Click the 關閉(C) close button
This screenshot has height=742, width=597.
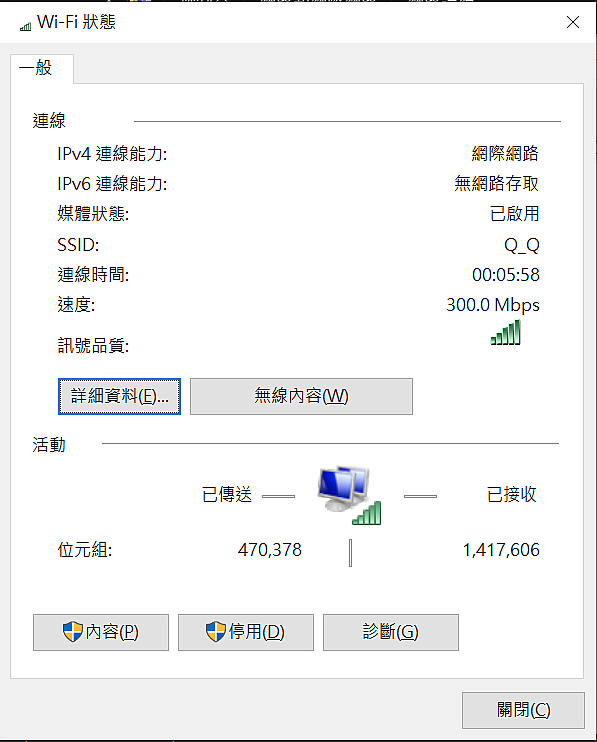point(523,710)
